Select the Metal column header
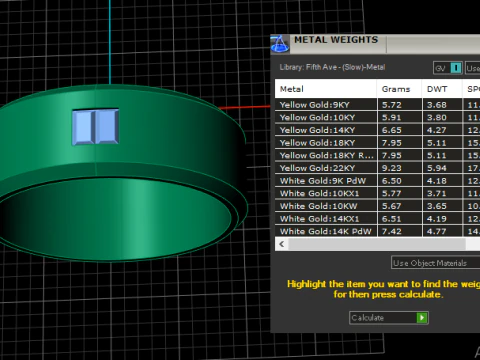The image size is (480, 360). point(326,89)
